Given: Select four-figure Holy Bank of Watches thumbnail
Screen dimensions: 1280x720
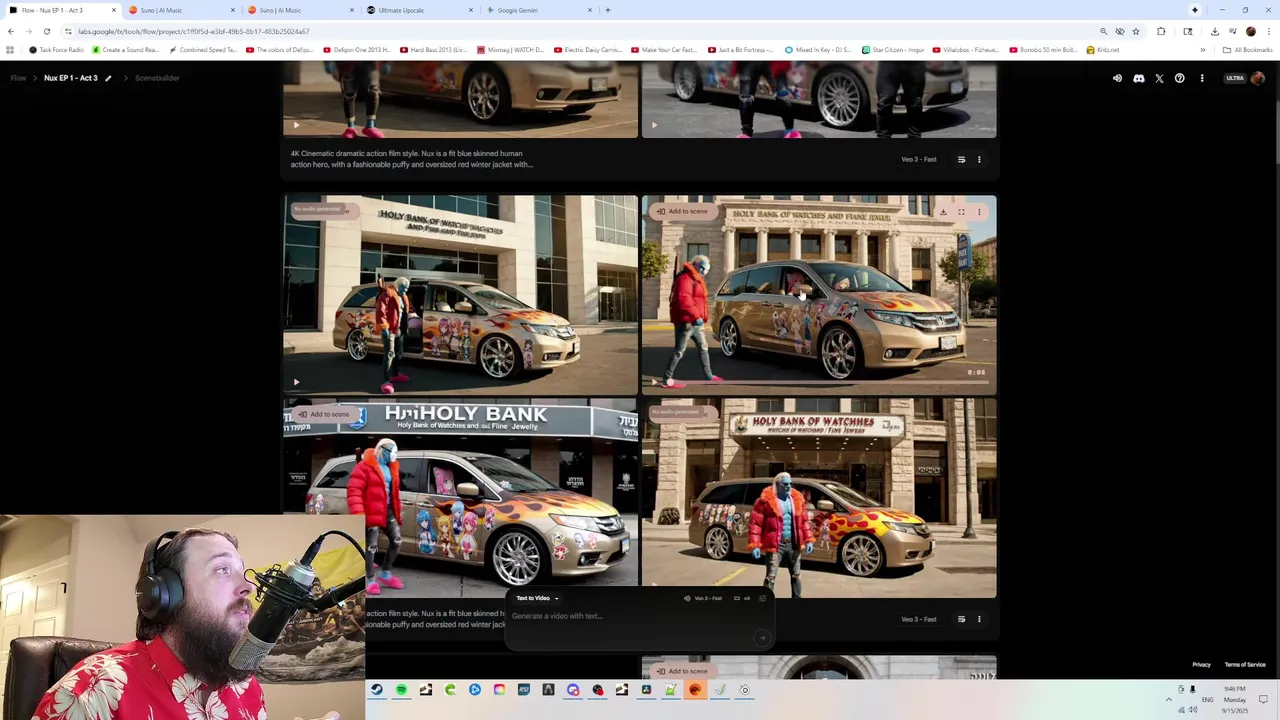Looking at the screenshot, I should coord(818,498).
